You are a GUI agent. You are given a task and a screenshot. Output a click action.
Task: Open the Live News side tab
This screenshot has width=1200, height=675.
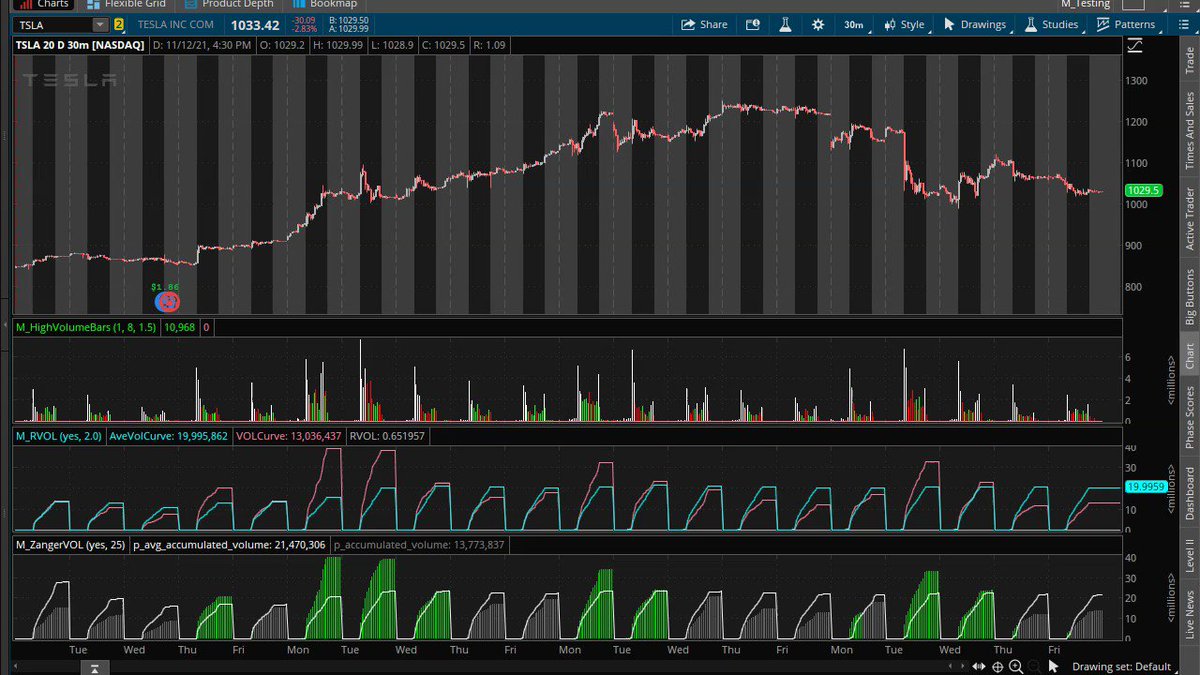point(1189,615)
